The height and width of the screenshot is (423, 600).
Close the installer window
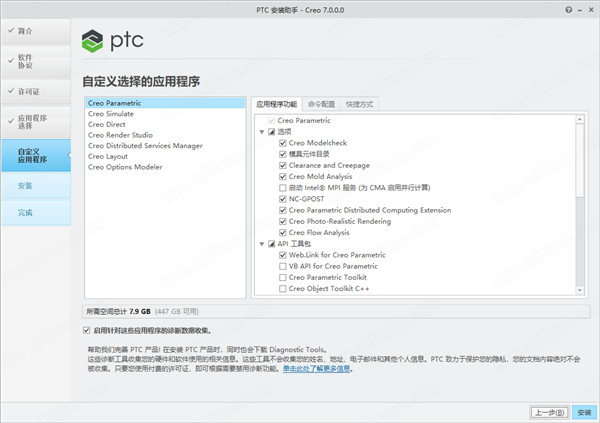(x=591, y=10)
